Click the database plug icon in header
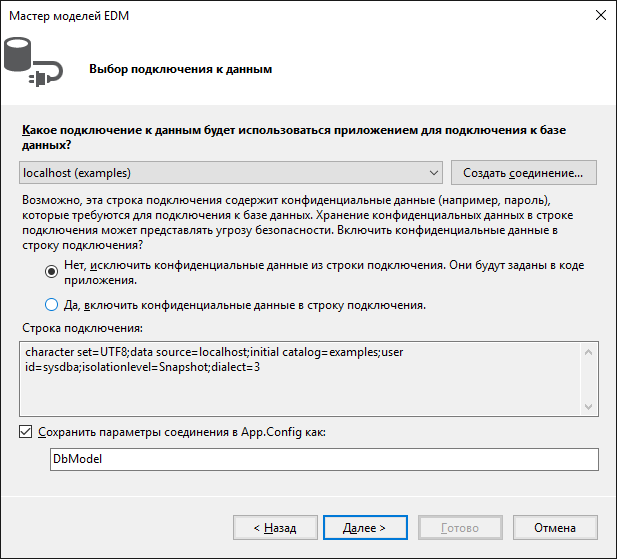Image resolution: width=617 pixels, height=559 pixels. (31, 62)
